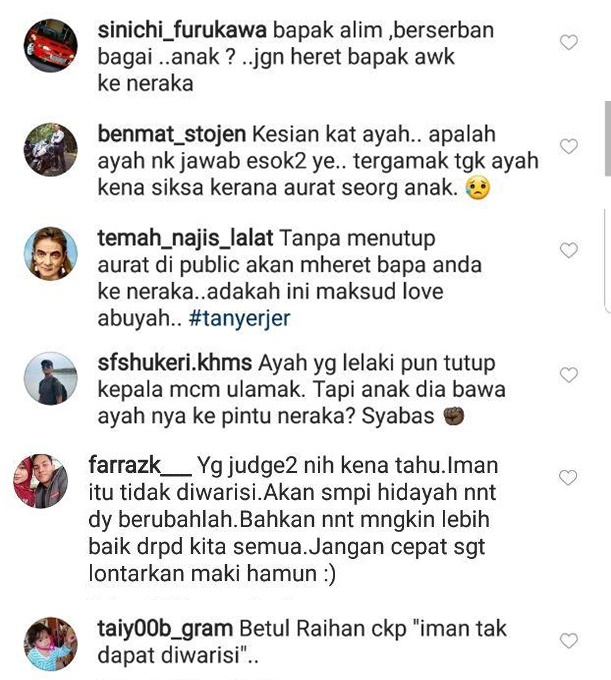Open benmat_stojen's profile picture
The width and height of the screenshot is (611, 680).
coord(51,150)
